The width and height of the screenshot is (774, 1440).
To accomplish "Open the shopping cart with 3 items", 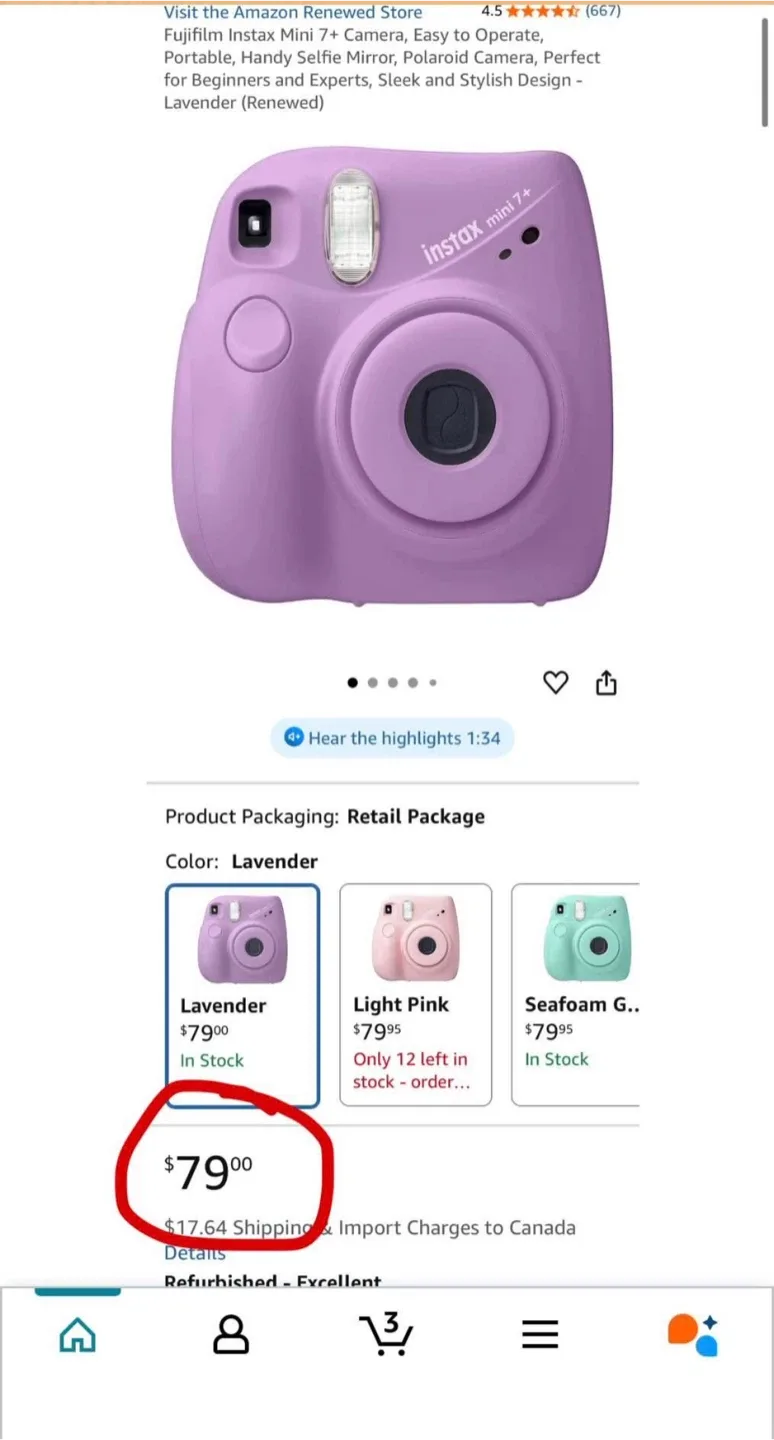I will coord(386,1333).
